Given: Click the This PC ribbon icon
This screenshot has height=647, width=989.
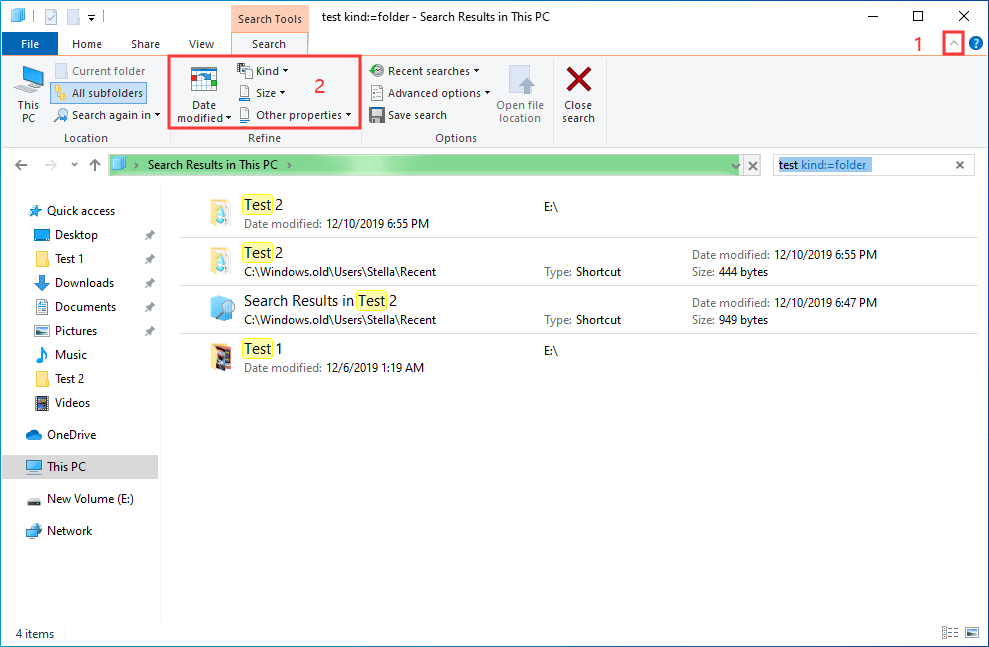Looking at the screenshot, I should coord(29,94).
